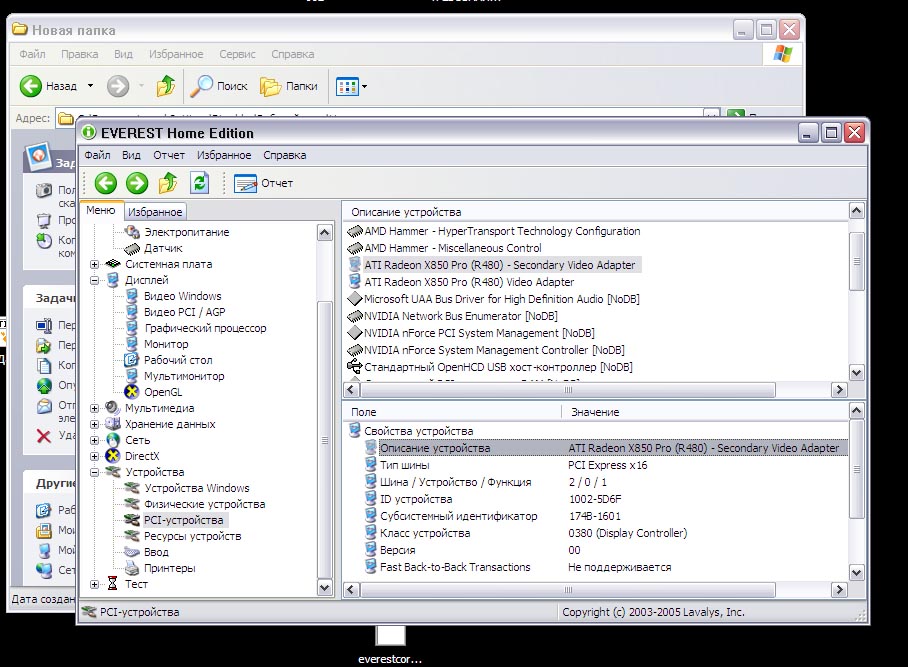Click the Класс устройства property row
This screenshot has height=667, width=908.
coord(606,533)
